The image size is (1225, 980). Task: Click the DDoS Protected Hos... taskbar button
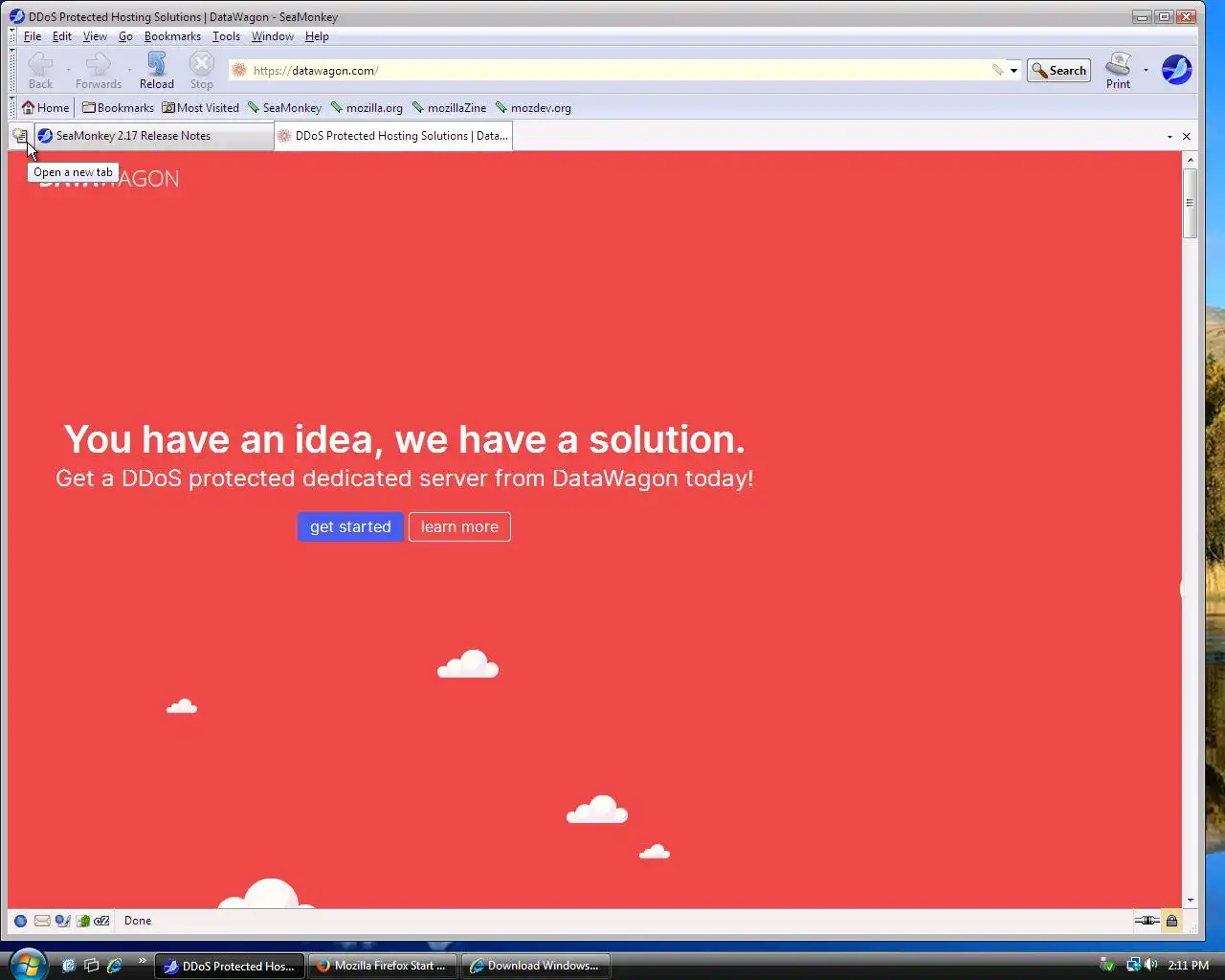point(230,966)
